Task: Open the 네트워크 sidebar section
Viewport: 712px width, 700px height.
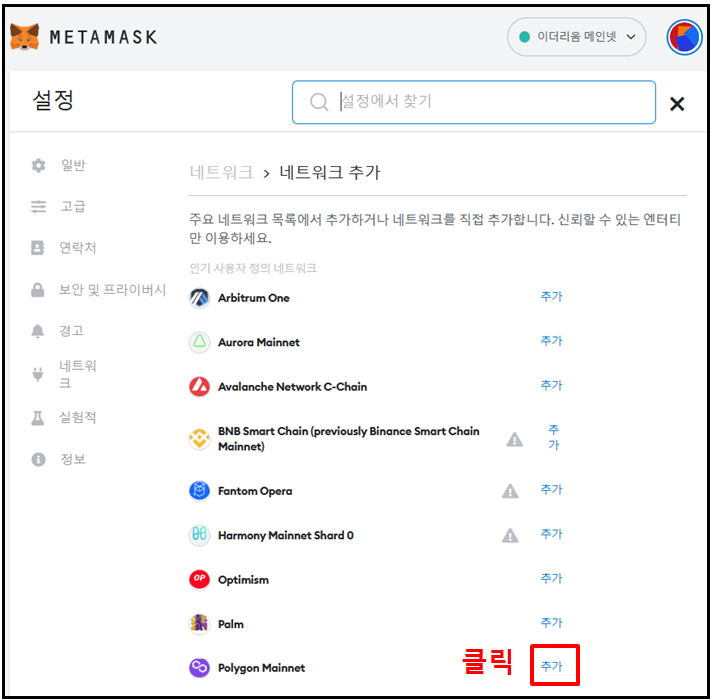Action: [x=78, y=374]
